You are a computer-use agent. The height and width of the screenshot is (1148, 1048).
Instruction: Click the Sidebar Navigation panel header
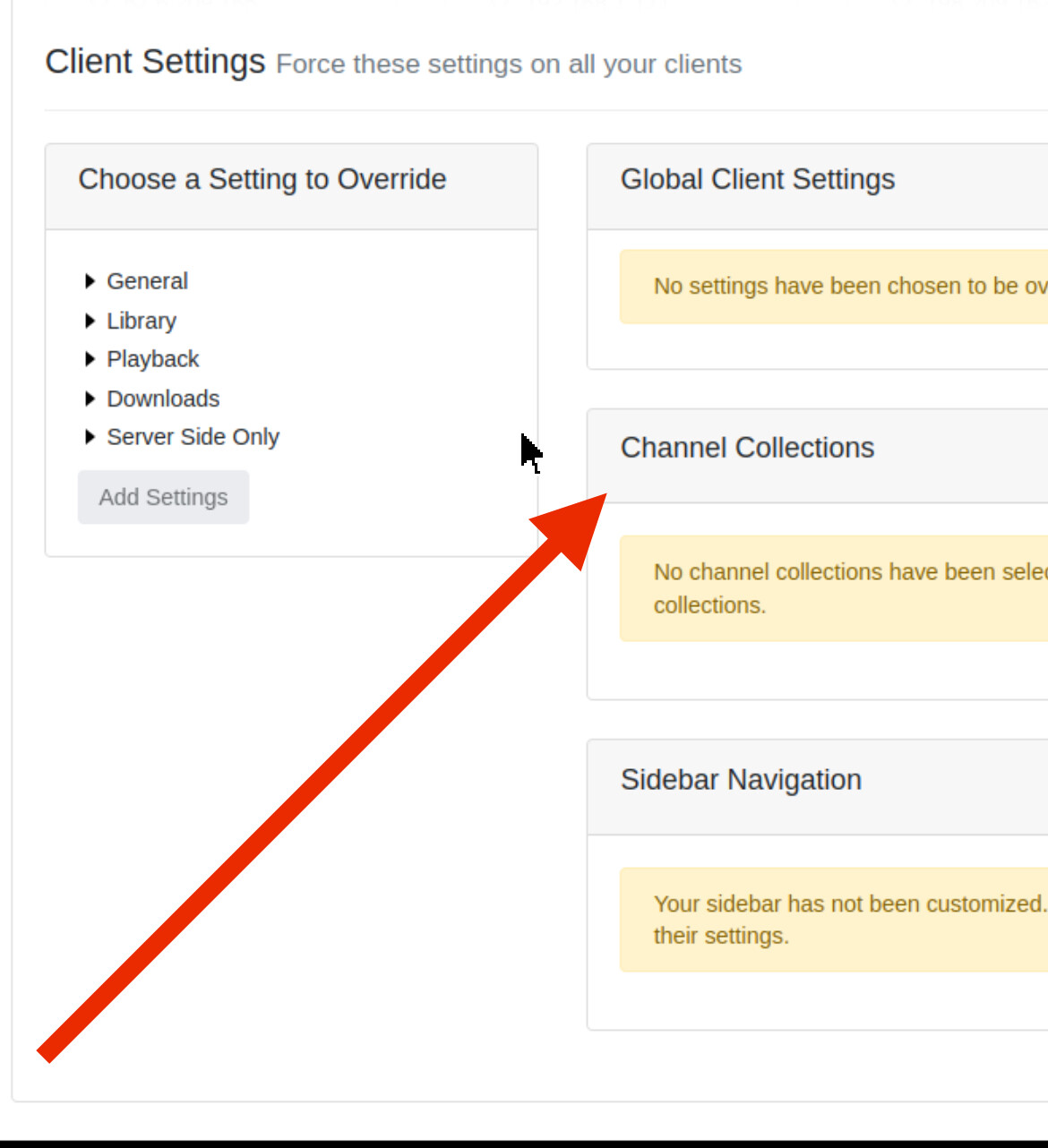[741, 780]
